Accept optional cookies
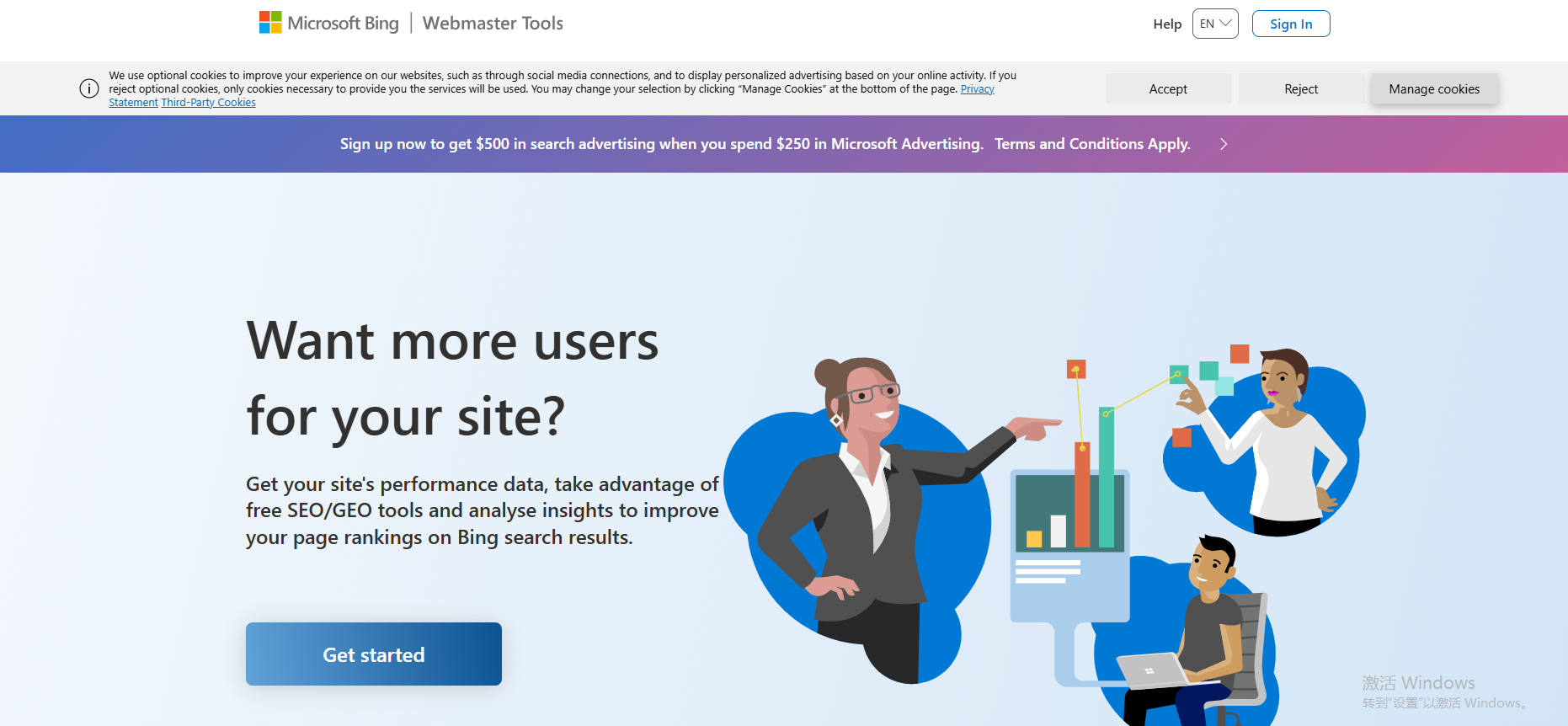The width and height of the screenshot is (1568, 726). pos(1168,88)
